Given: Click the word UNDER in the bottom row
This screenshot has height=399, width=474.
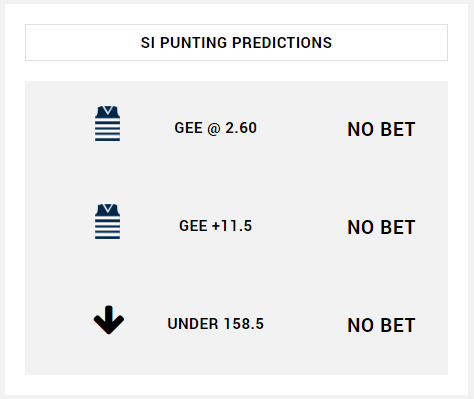Looking at the screenshot, I should [x=193, y=324].
